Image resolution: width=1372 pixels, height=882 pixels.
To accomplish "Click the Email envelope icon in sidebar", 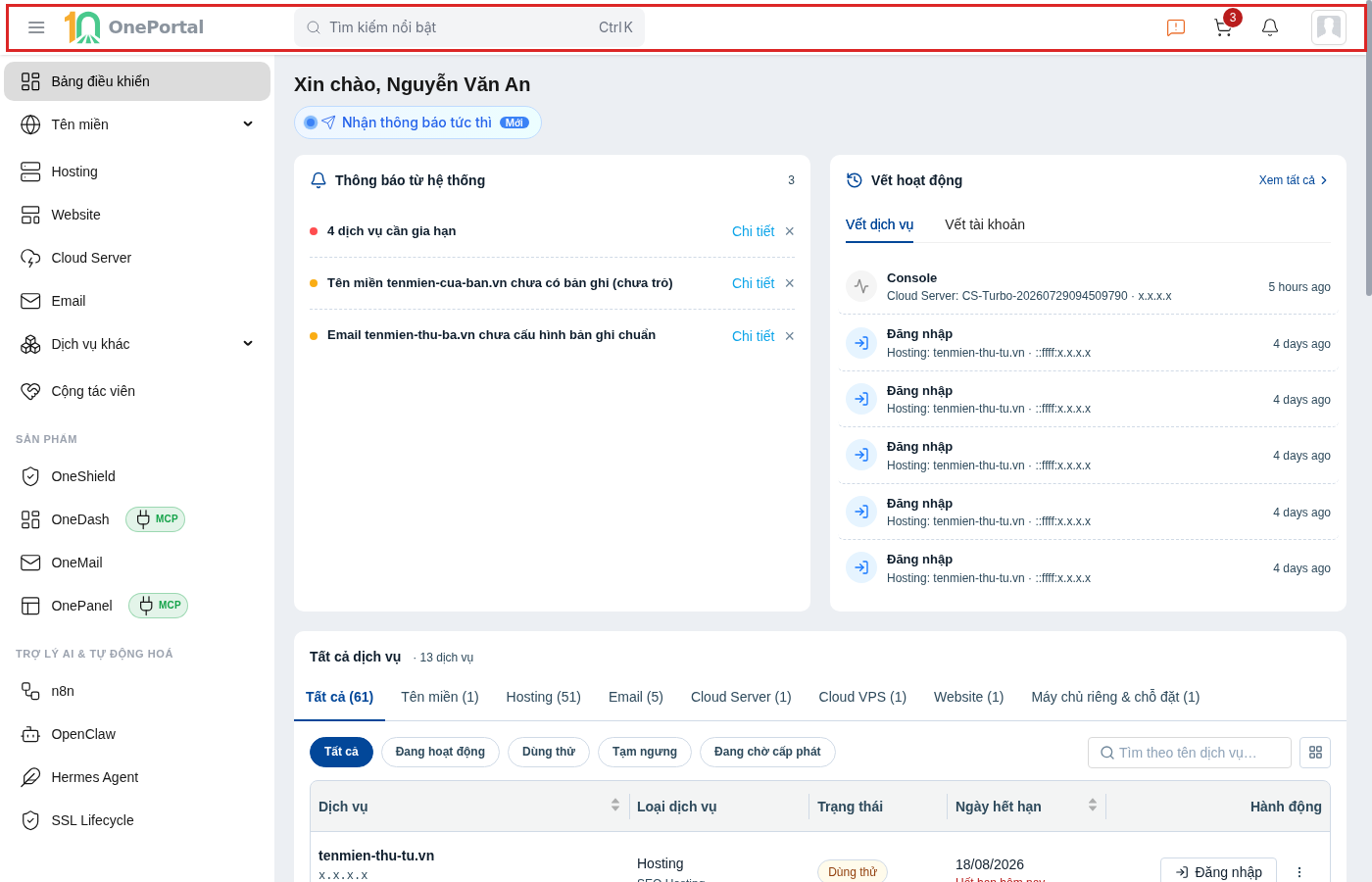I will click(x=30, y=301).
